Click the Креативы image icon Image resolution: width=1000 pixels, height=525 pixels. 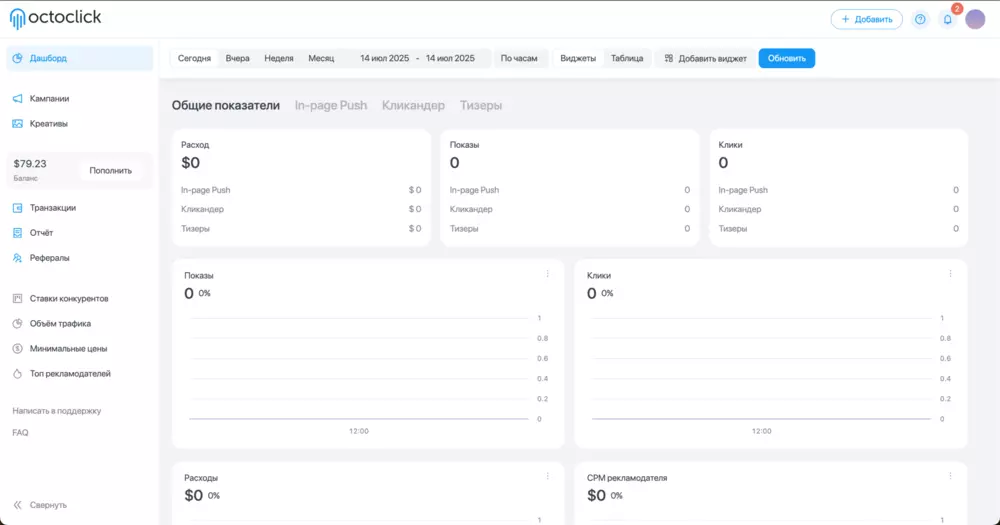[17, 124]
